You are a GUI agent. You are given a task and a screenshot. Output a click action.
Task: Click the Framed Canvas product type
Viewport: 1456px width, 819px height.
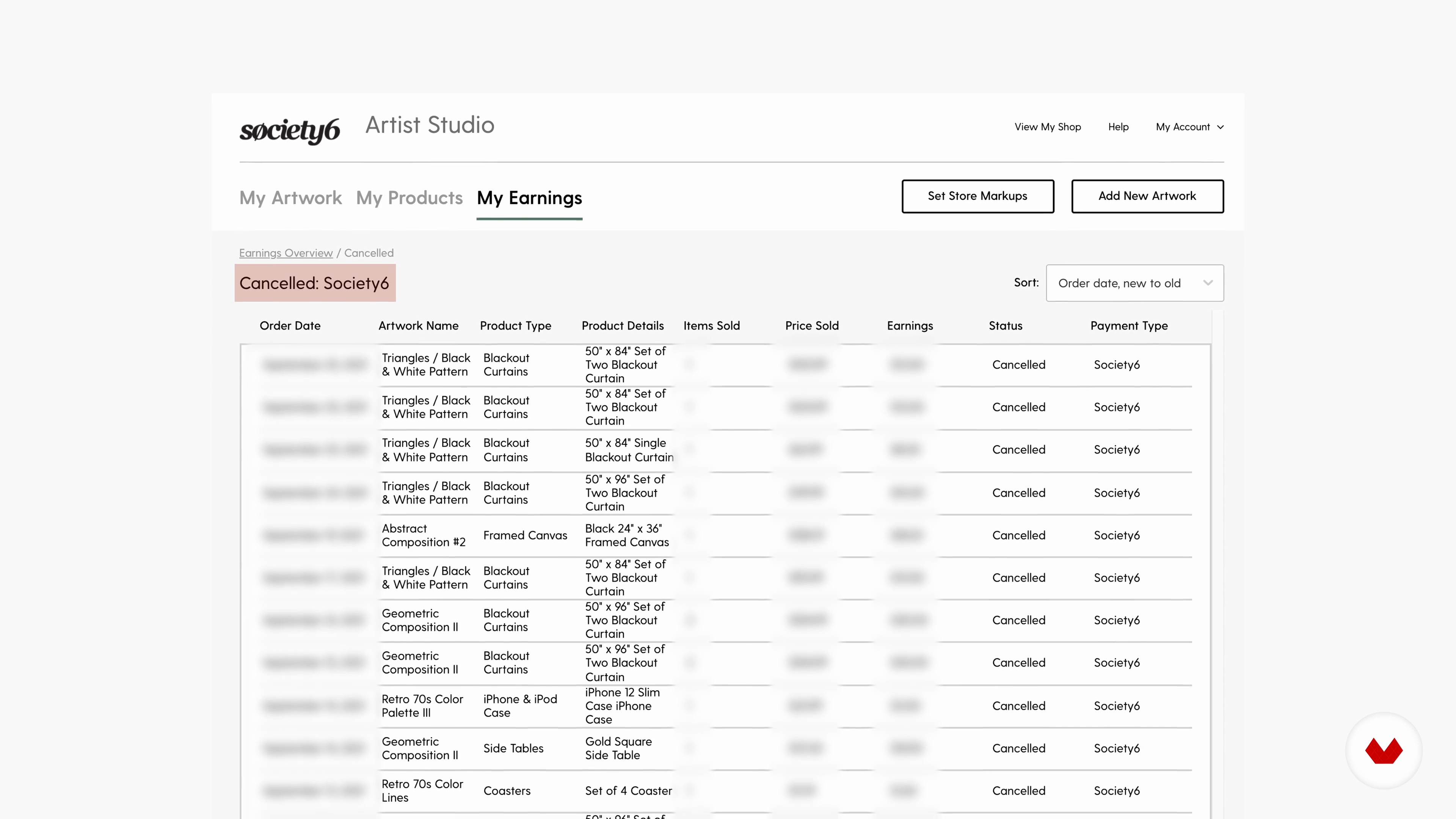[x=525, y=535]
